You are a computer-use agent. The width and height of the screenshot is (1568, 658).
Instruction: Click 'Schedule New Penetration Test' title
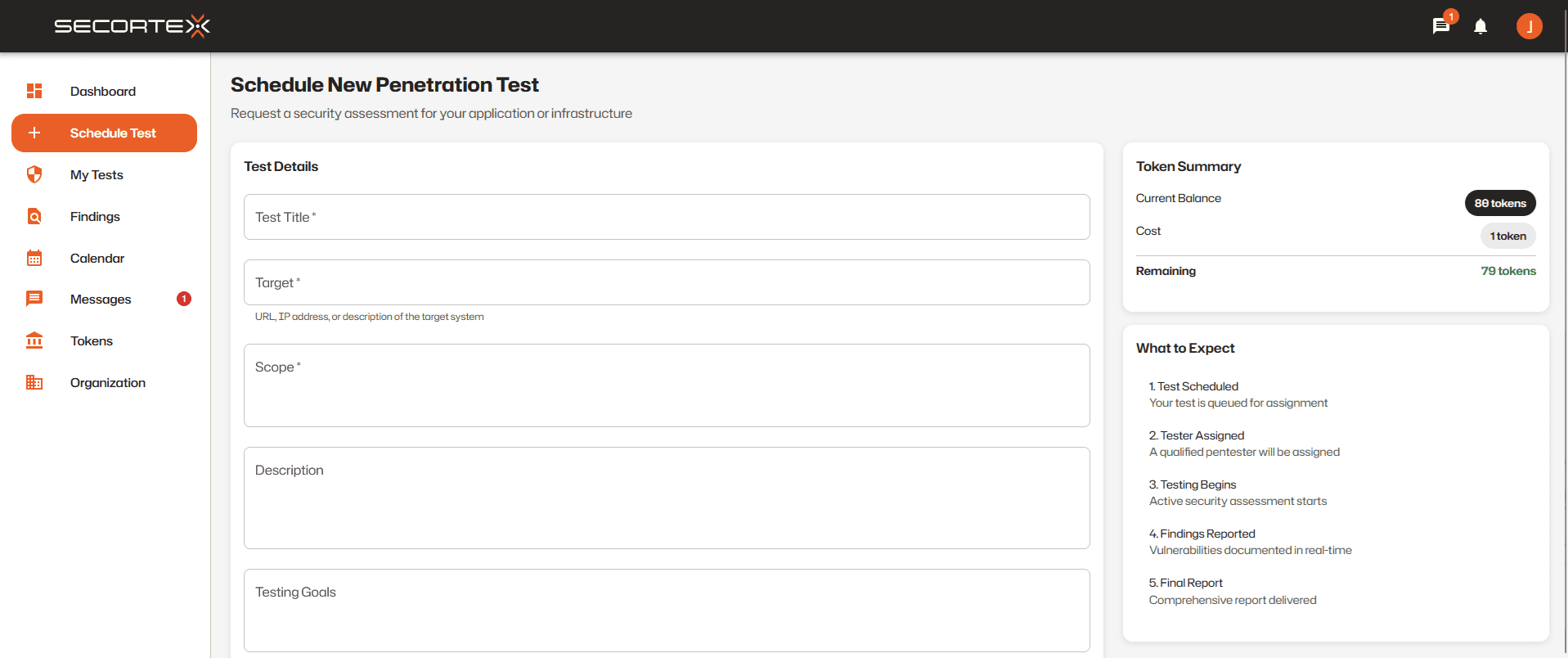[384, 85]
